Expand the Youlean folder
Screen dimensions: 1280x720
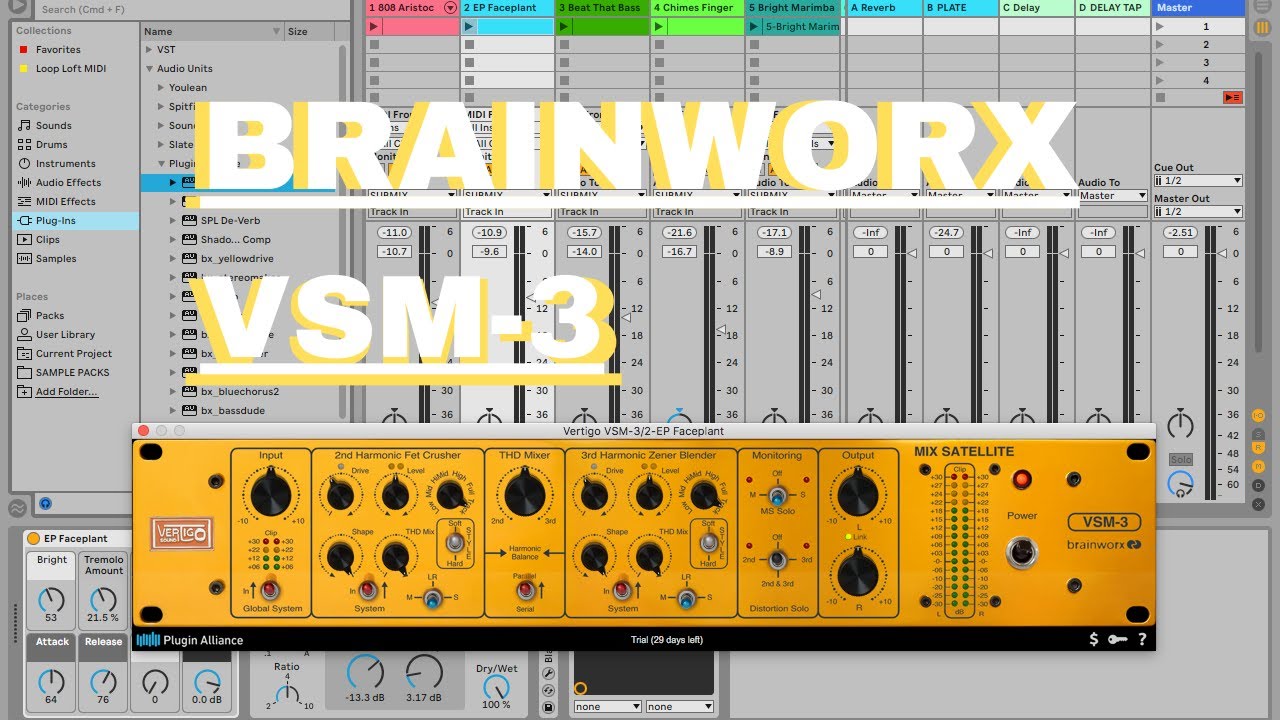click(x=161, y=88)
